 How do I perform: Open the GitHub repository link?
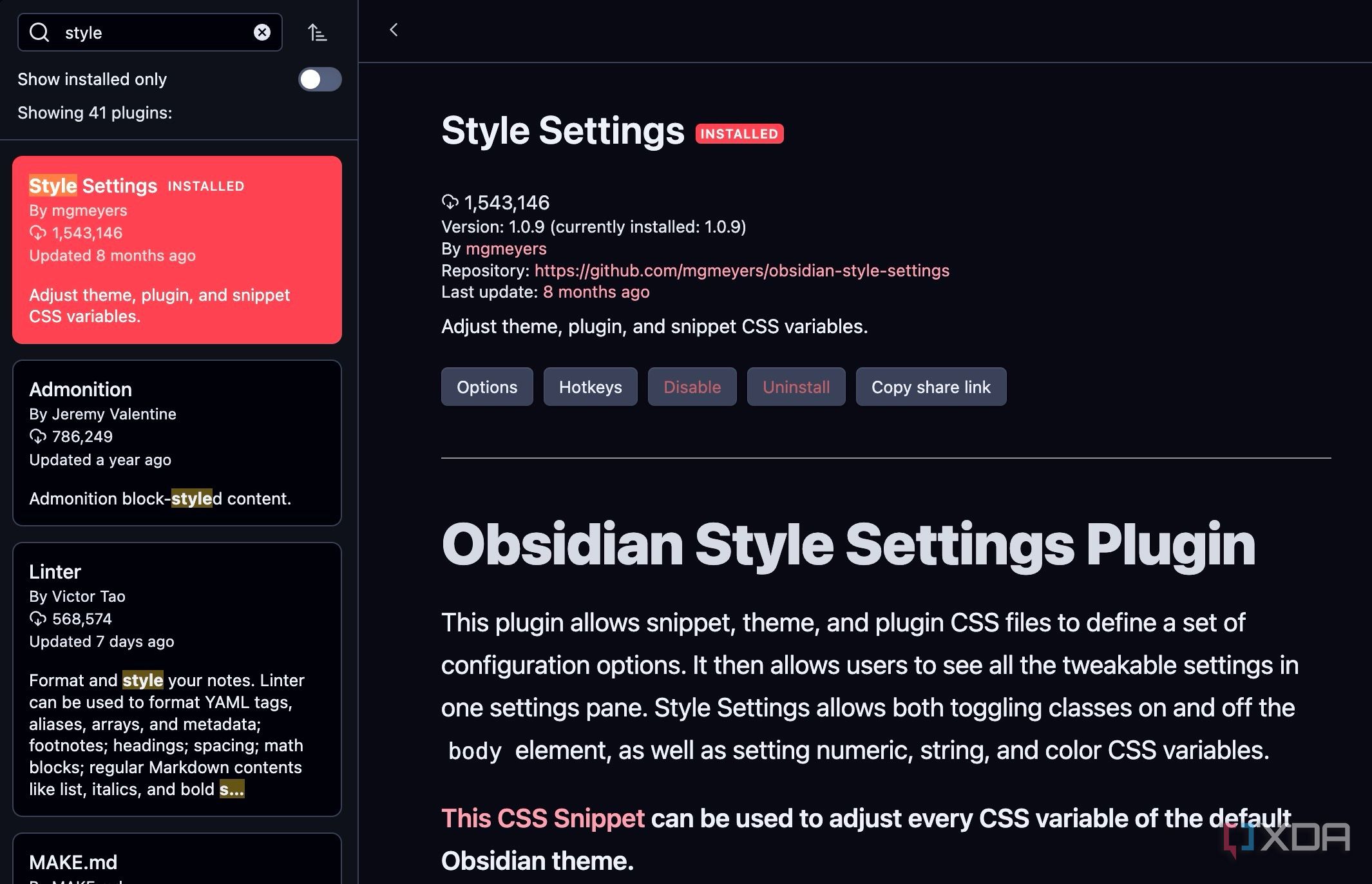coord(741,270)
